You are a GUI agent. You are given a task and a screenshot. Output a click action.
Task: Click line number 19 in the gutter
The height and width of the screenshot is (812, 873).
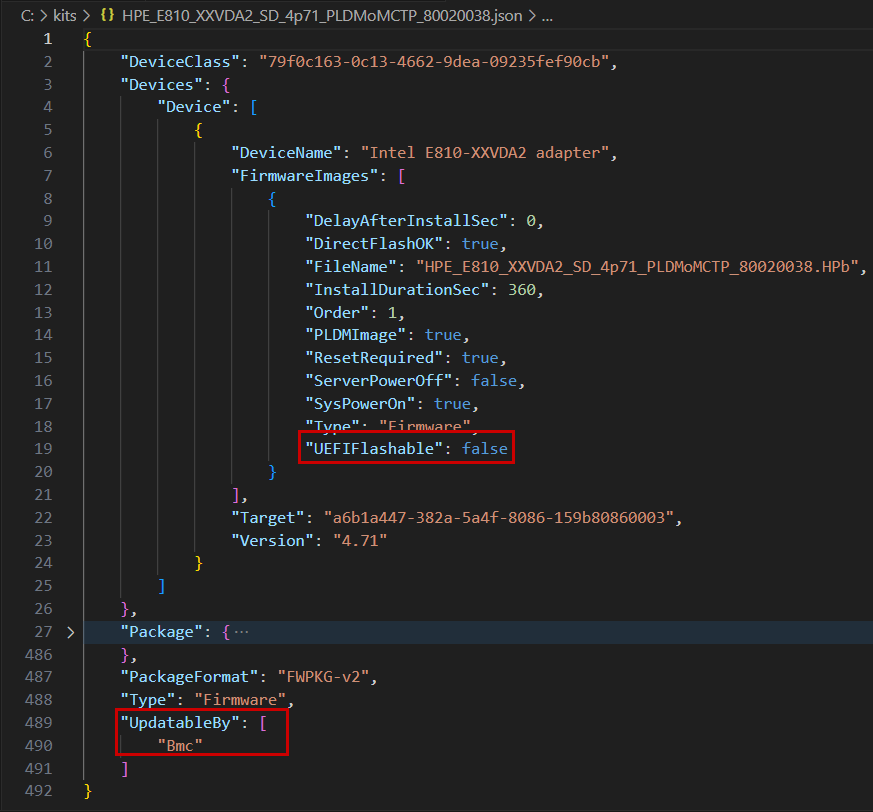point(44,449)
